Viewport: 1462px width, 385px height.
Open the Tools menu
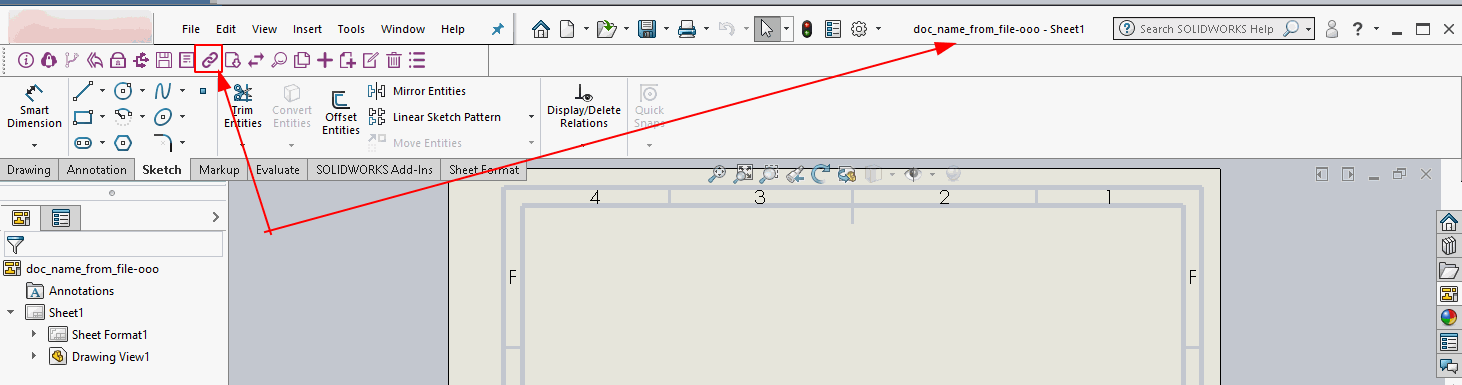click(x=351, y=29)
